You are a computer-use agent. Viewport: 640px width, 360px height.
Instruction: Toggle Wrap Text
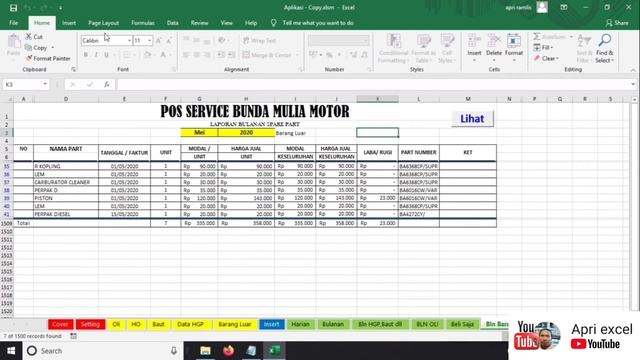pyautogui.click(x=260, y=40)
